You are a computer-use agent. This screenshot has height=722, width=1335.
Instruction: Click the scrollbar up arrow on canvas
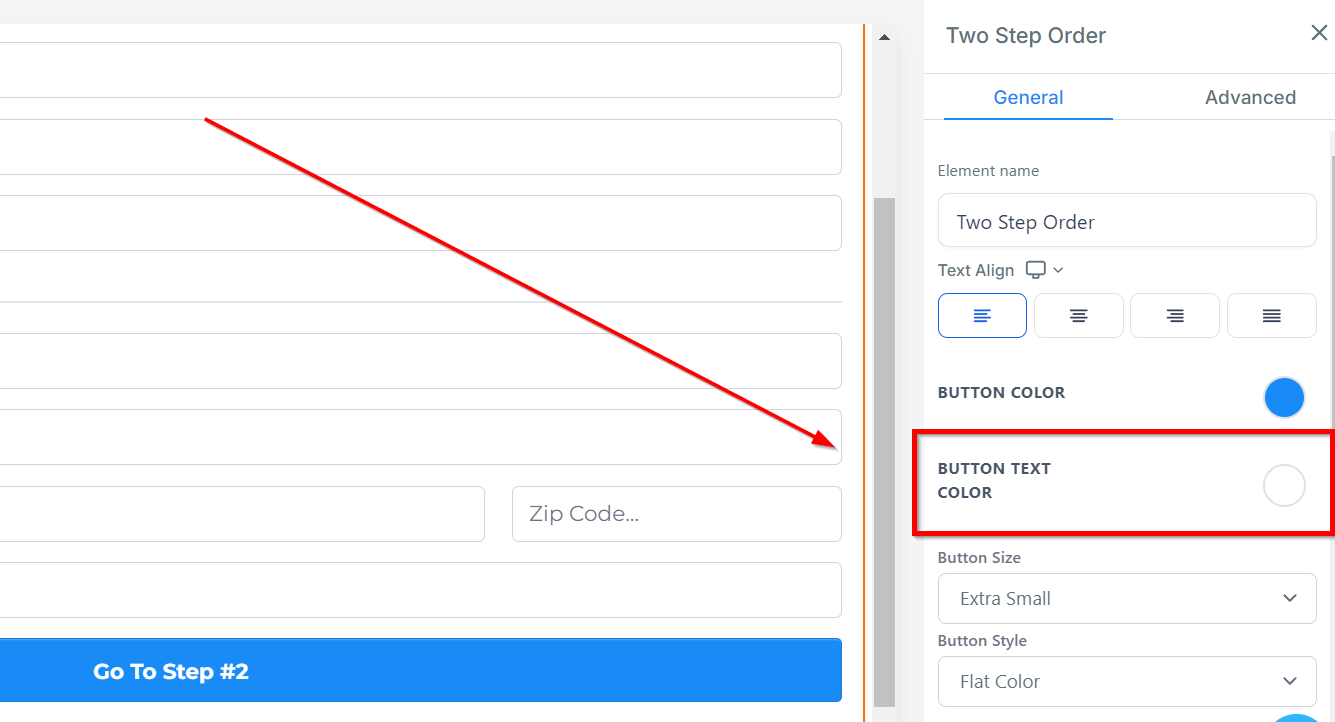coord(884,38)
